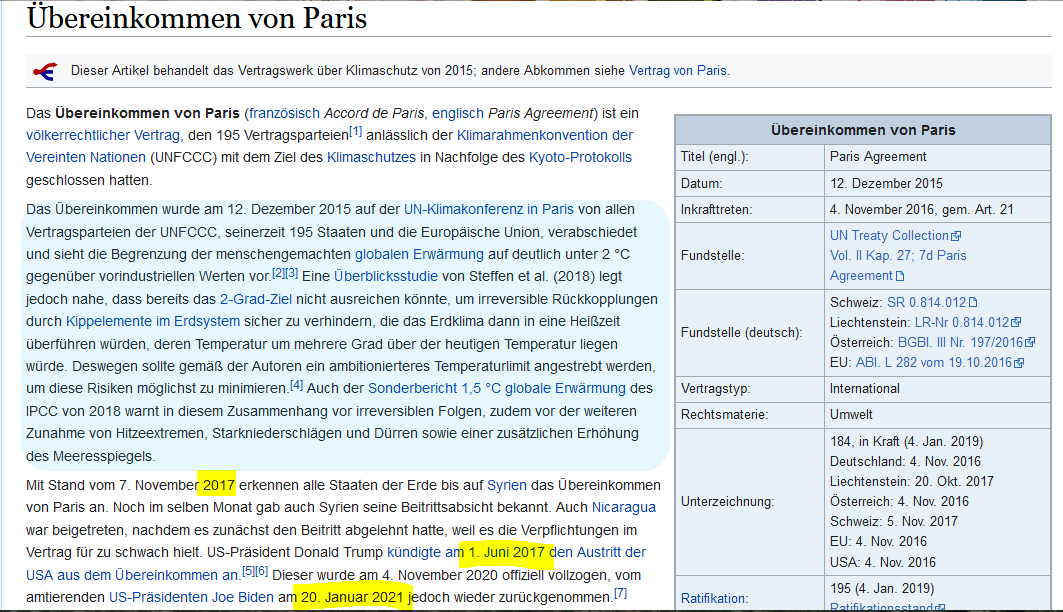This screenshot has height=612, width=1063.
Task: Open footnote reference [7]
Action: click(x=620, y=594)
